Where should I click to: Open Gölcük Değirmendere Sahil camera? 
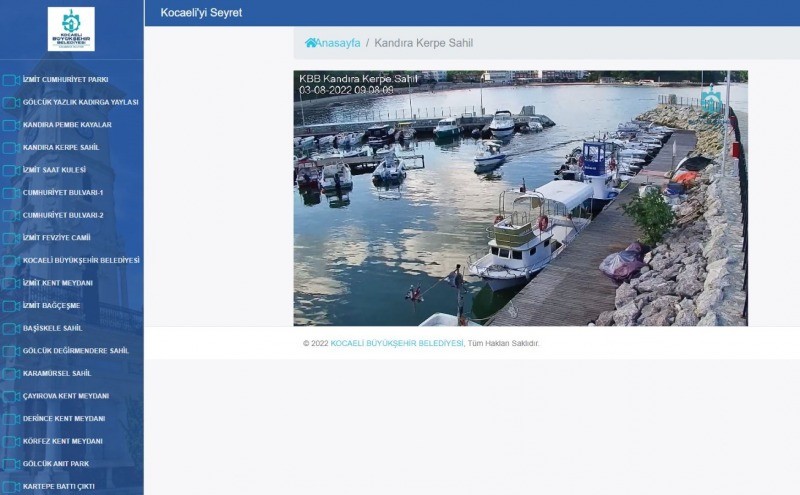(76, 351)
